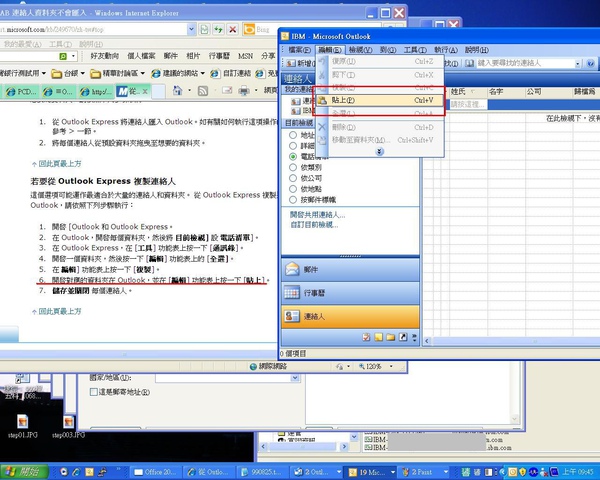
Task: Click the Windows 開始 Start button
Action: pyautogui.click(x=24, y=472)
